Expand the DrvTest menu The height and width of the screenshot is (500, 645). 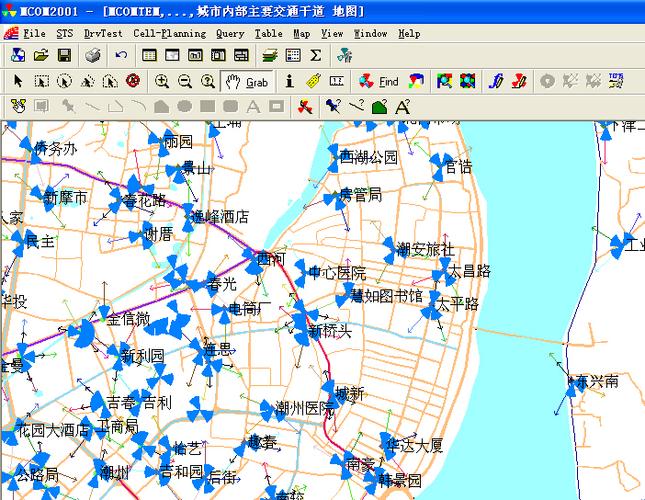coord(104,33)
